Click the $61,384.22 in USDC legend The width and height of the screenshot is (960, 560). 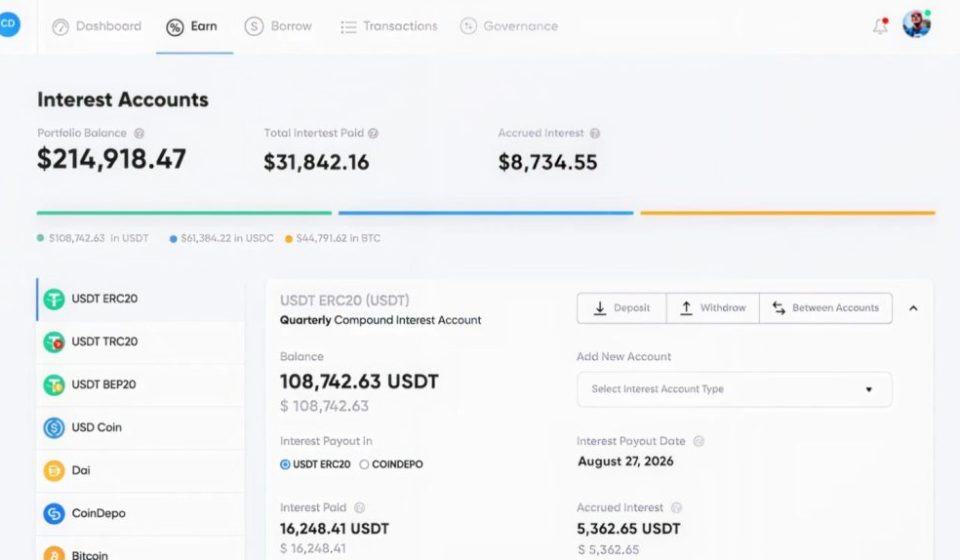227,239
